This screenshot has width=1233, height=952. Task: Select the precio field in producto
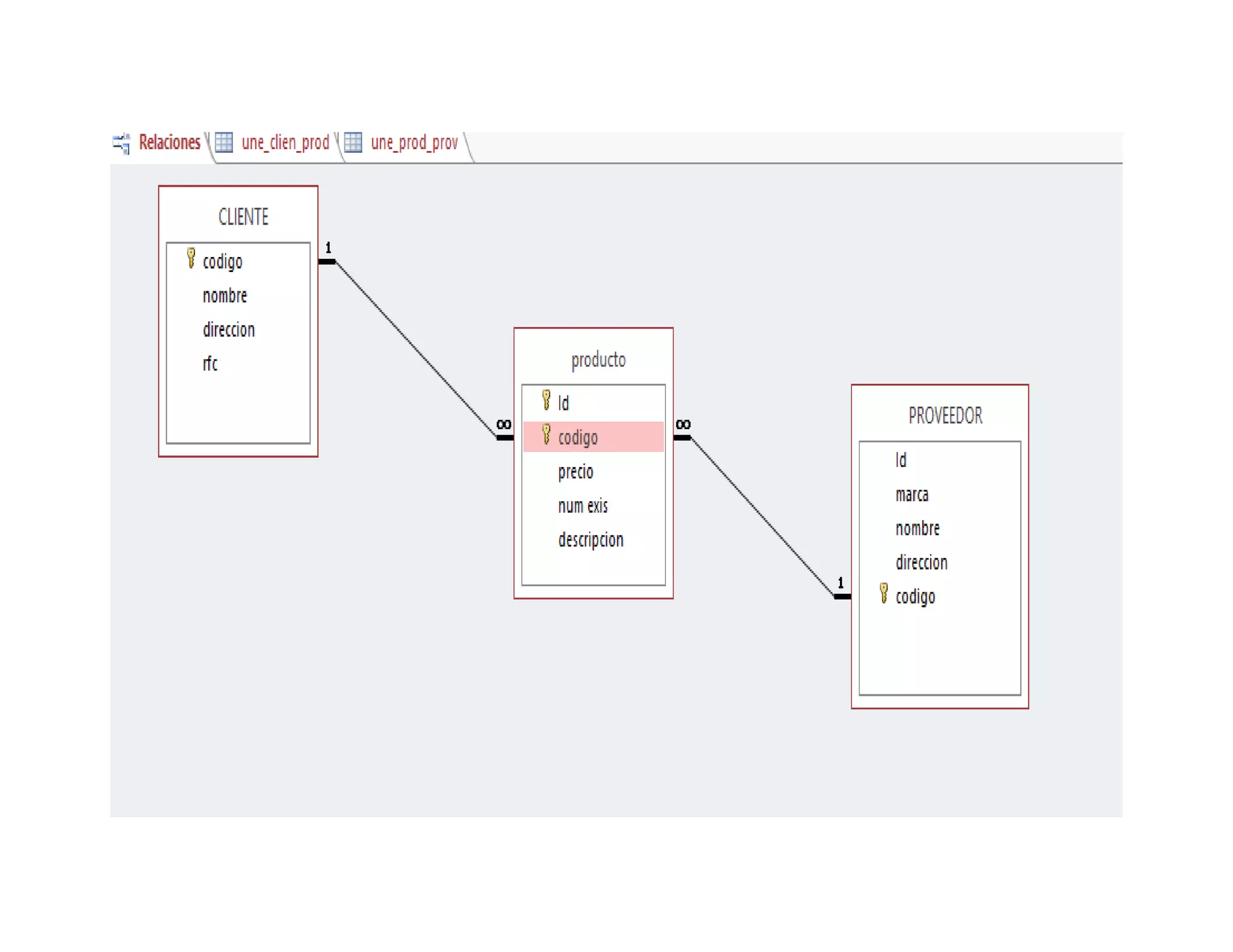coord(576,472)
